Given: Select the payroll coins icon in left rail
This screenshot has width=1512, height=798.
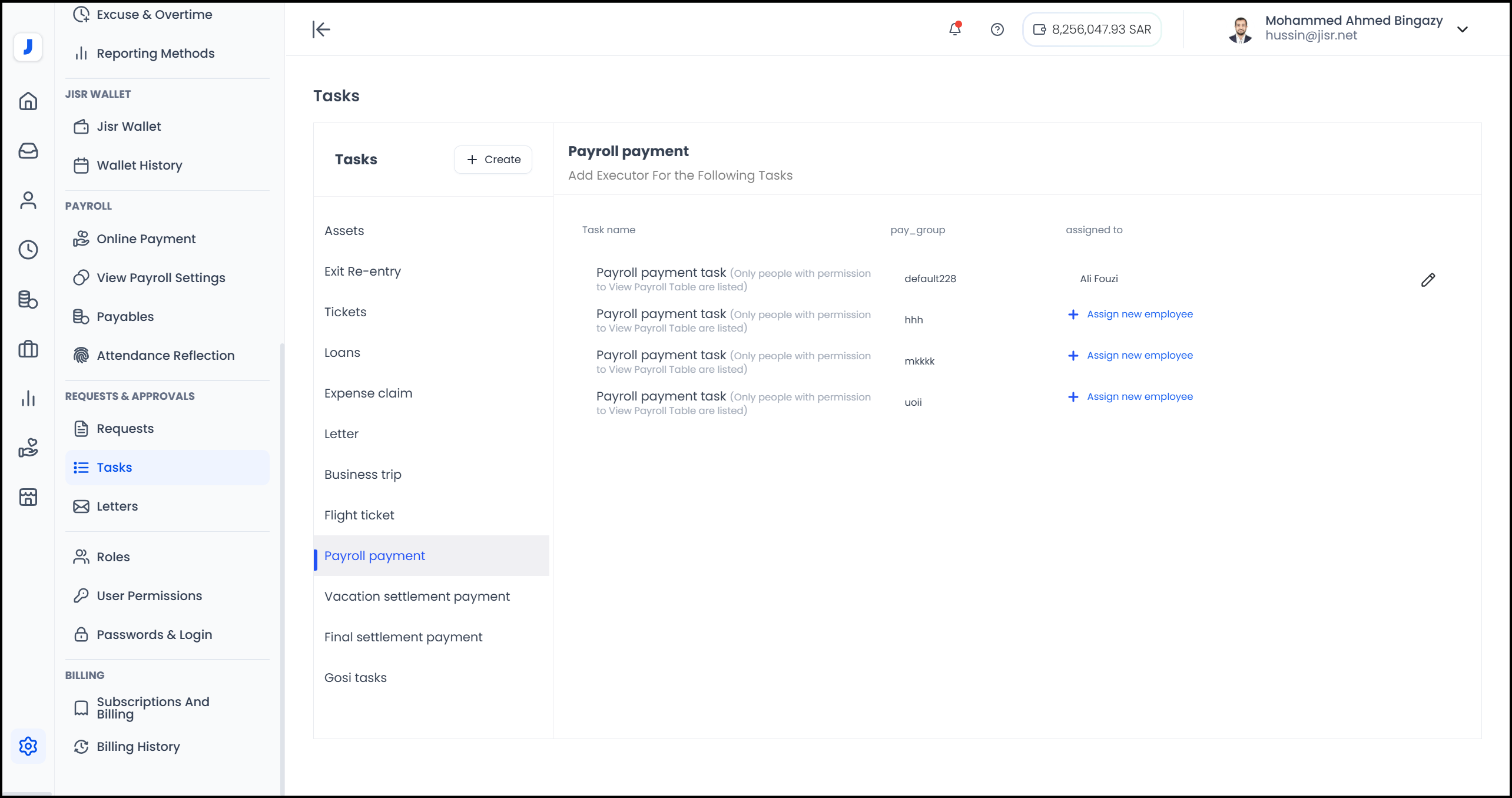Looking at the screenshot, I should (x=28, y=299).
